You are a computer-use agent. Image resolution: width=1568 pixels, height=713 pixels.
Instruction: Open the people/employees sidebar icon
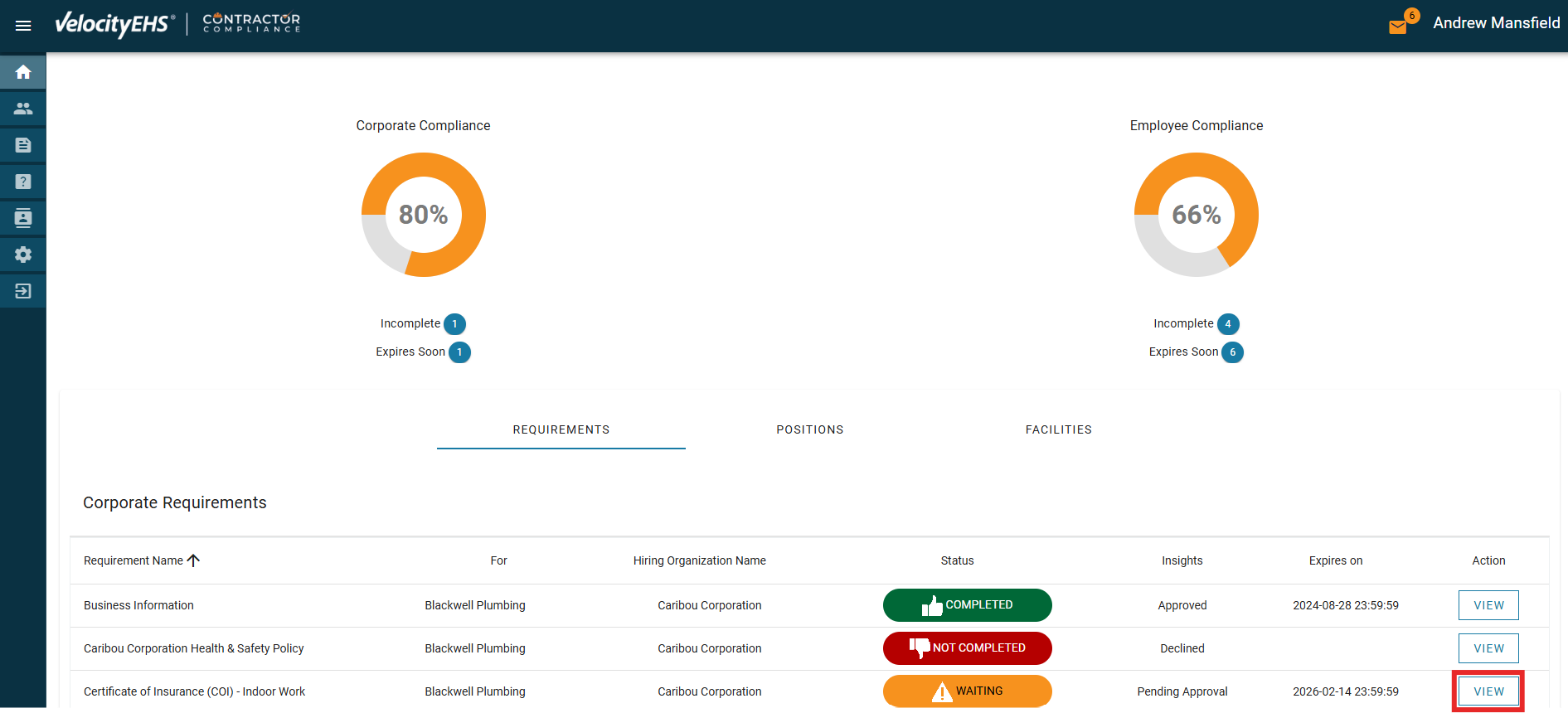tap(23, 109)
